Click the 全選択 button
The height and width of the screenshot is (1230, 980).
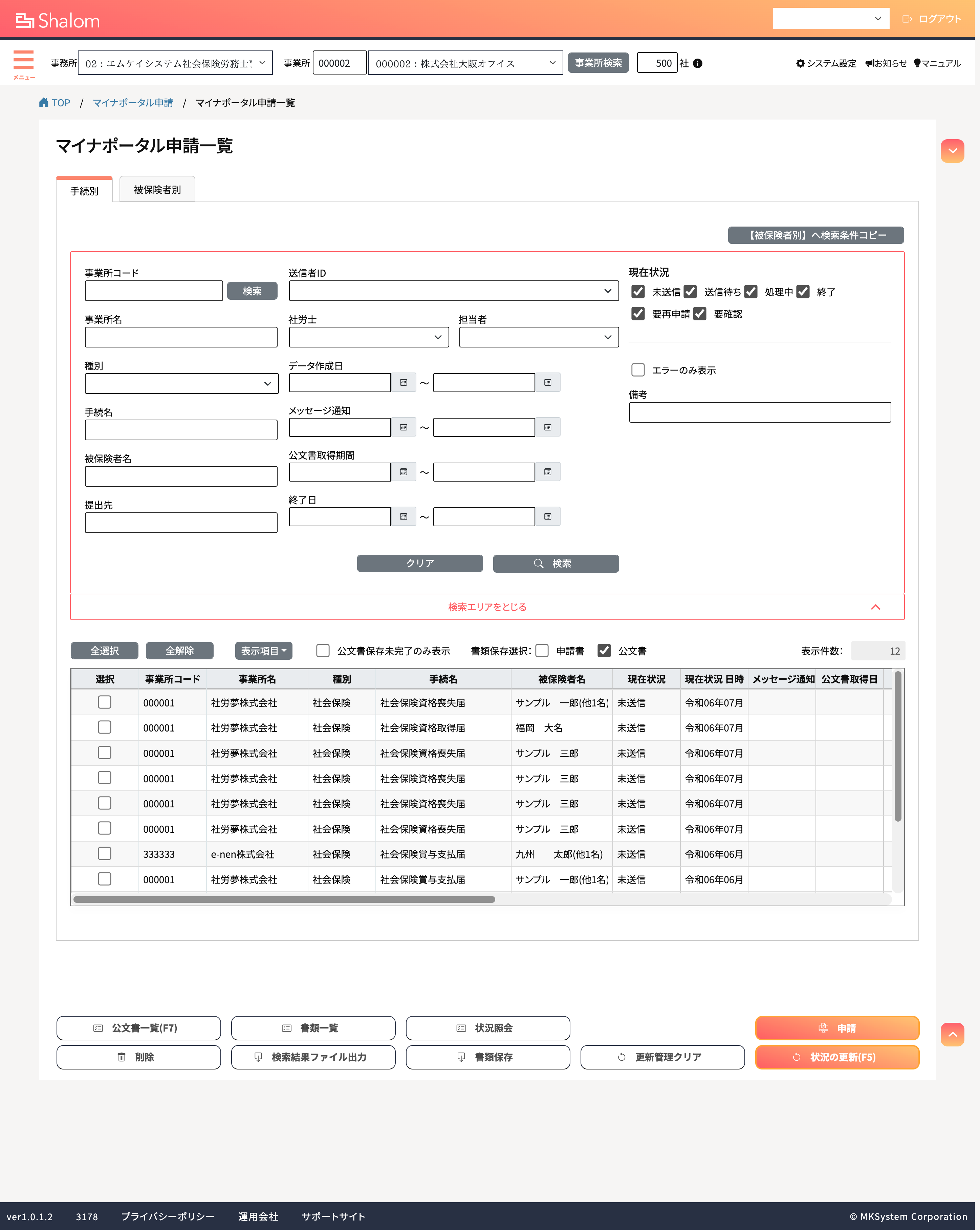[x=104, y=651]
